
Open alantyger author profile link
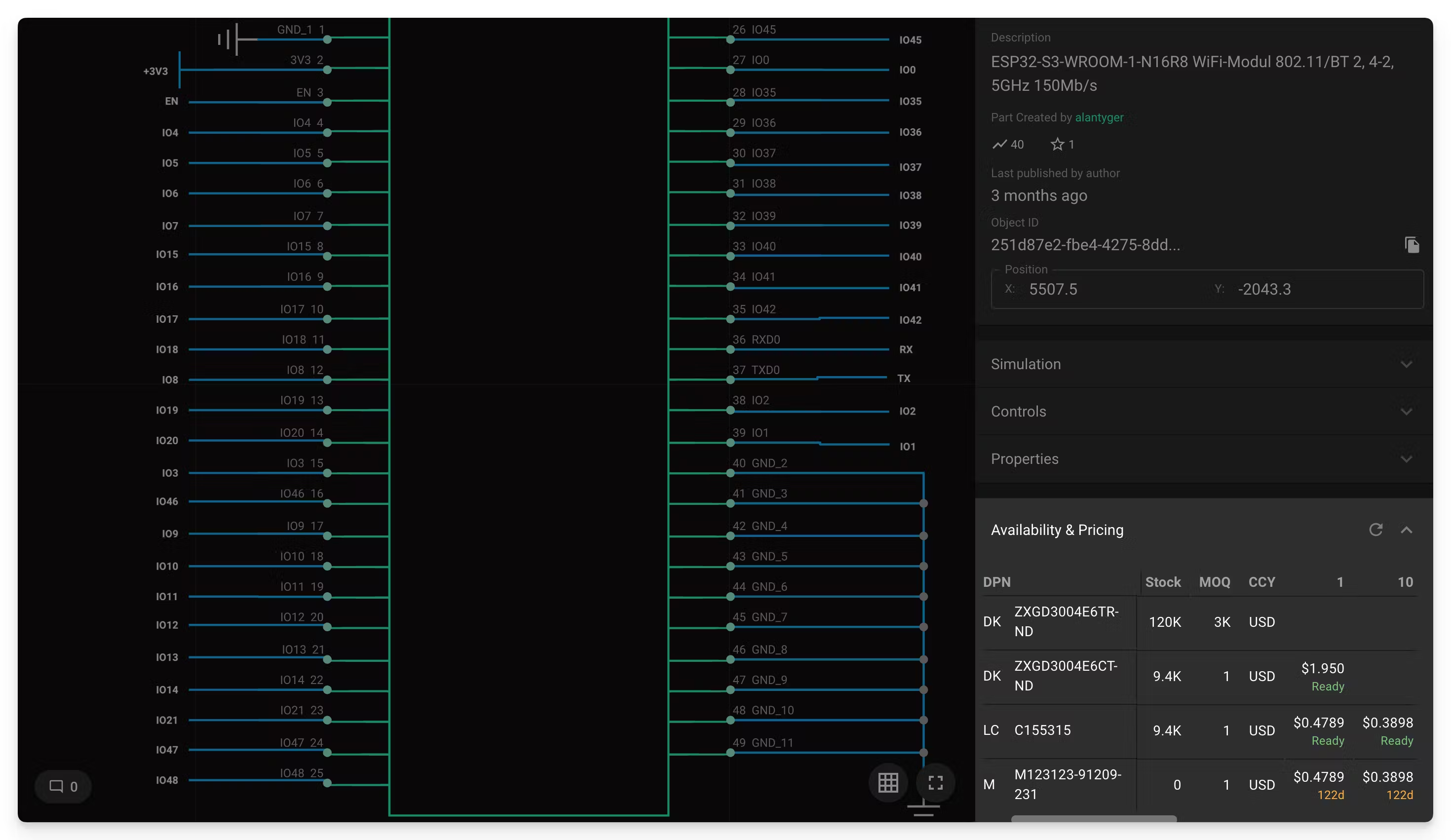[1099, 117]
